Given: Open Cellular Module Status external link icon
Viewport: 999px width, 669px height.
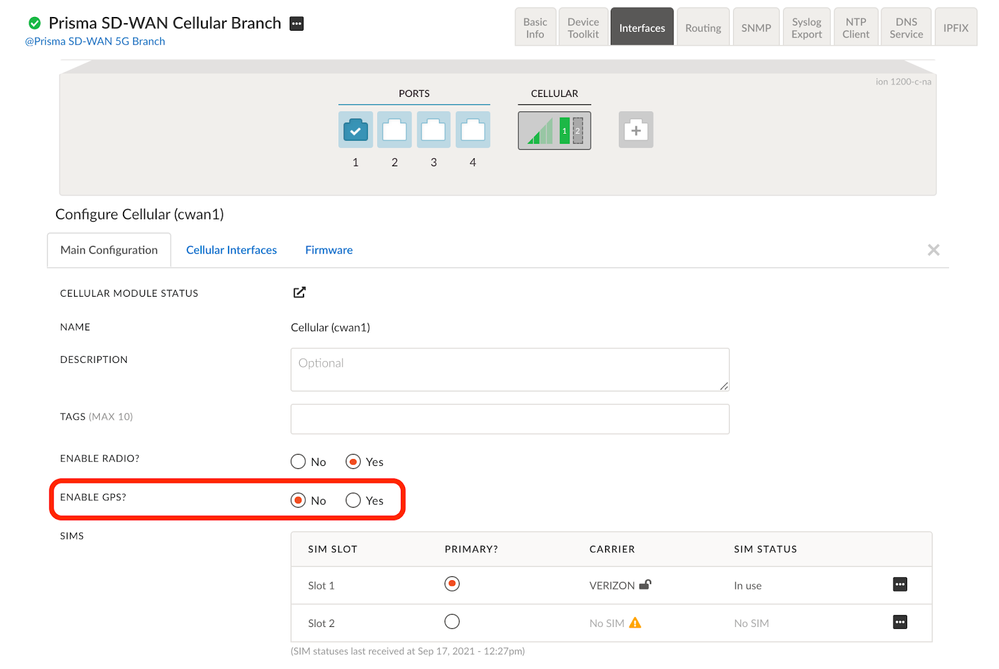Looking at the screenshot, I should [x=299, y=293].
